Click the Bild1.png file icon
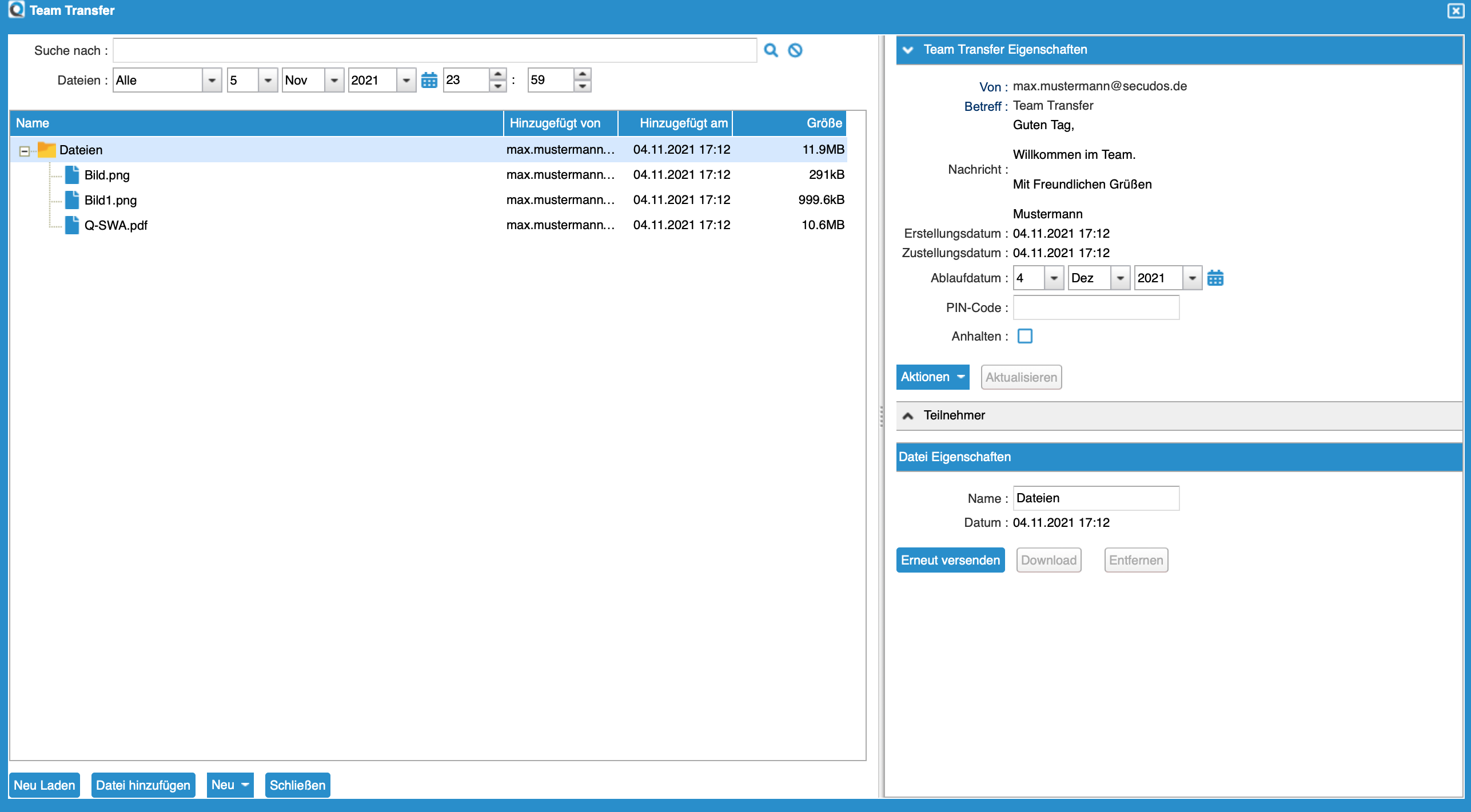Image resolution: width=1471 pixels, height=812 pixels. click(x=72, y=200)
